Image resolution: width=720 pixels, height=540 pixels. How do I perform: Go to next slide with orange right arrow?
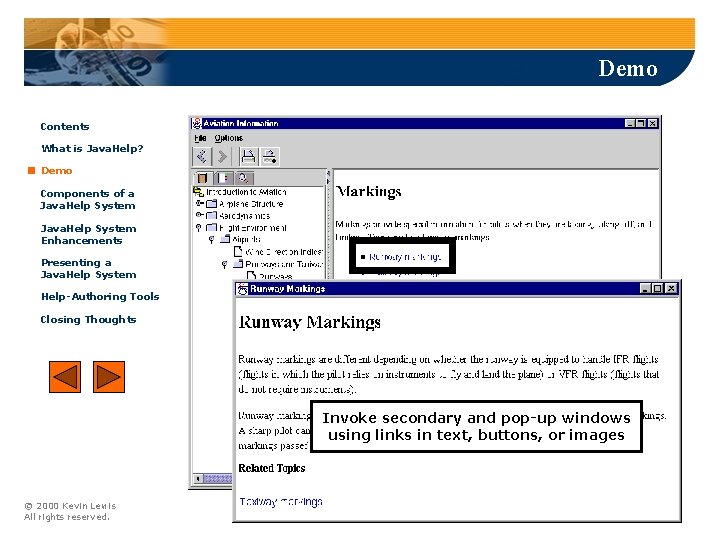(x=109, y=377)
